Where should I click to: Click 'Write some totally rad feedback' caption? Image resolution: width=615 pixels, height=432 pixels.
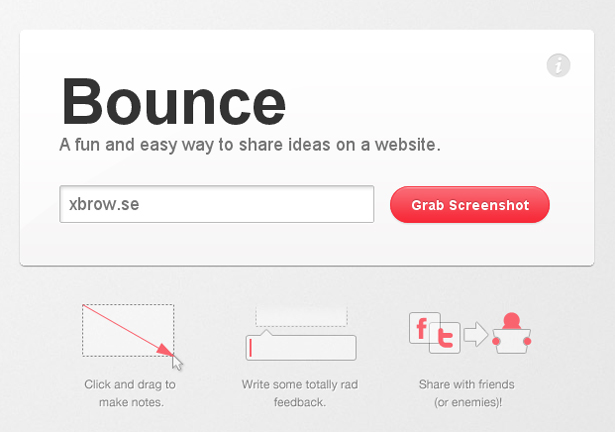coord(300,393)
